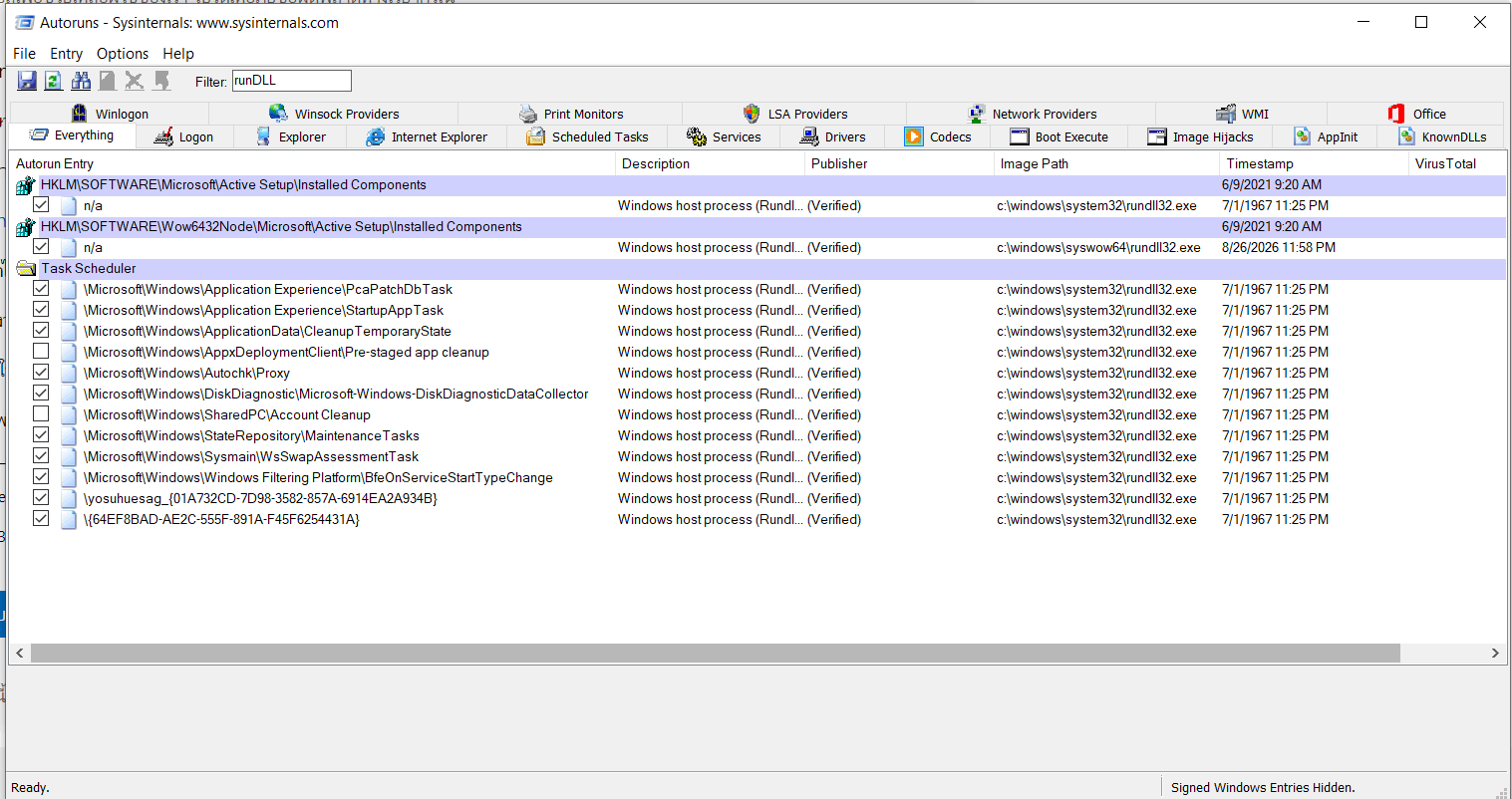Click the Task Scheduler folder icon
Screen dimensions: 1512x799
(x=26, y=268)
